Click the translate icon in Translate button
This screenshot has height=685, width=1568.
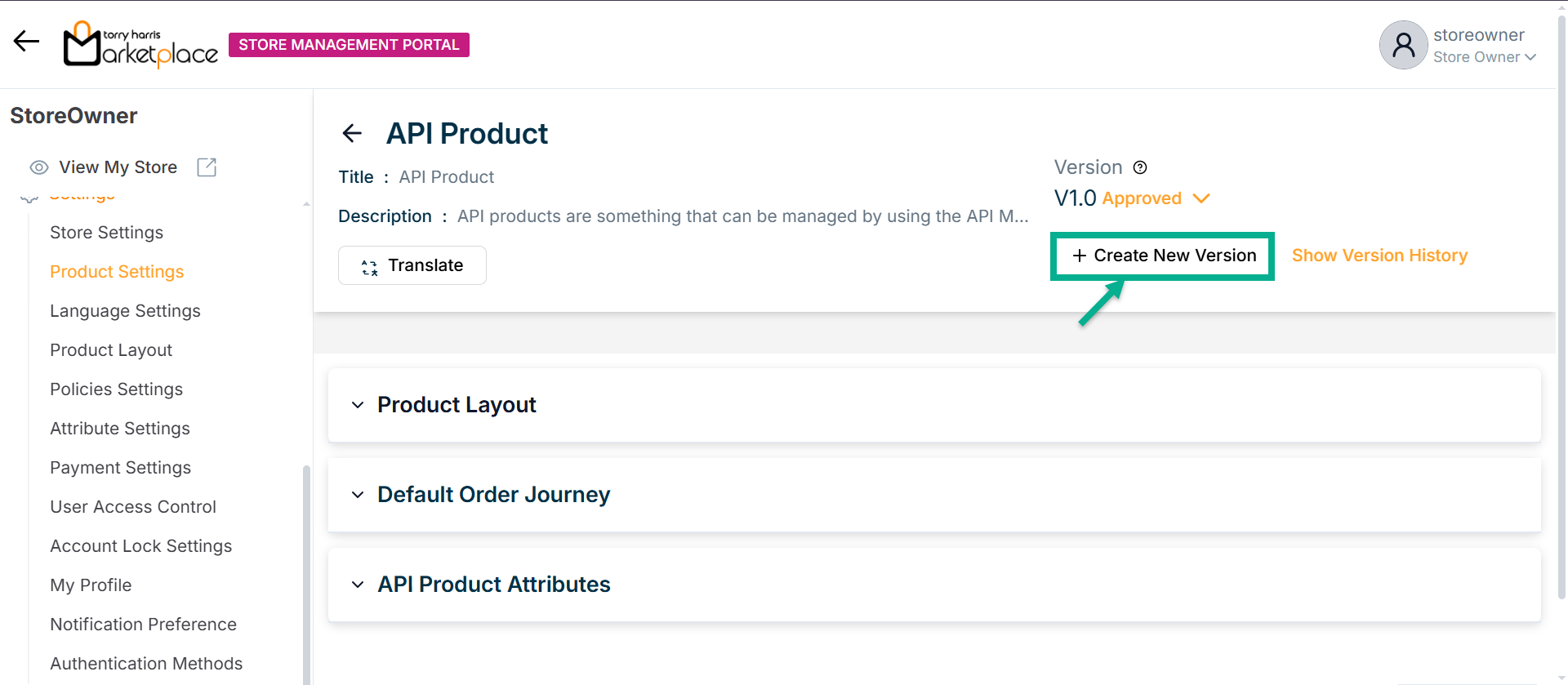click(x=370, y=266)
